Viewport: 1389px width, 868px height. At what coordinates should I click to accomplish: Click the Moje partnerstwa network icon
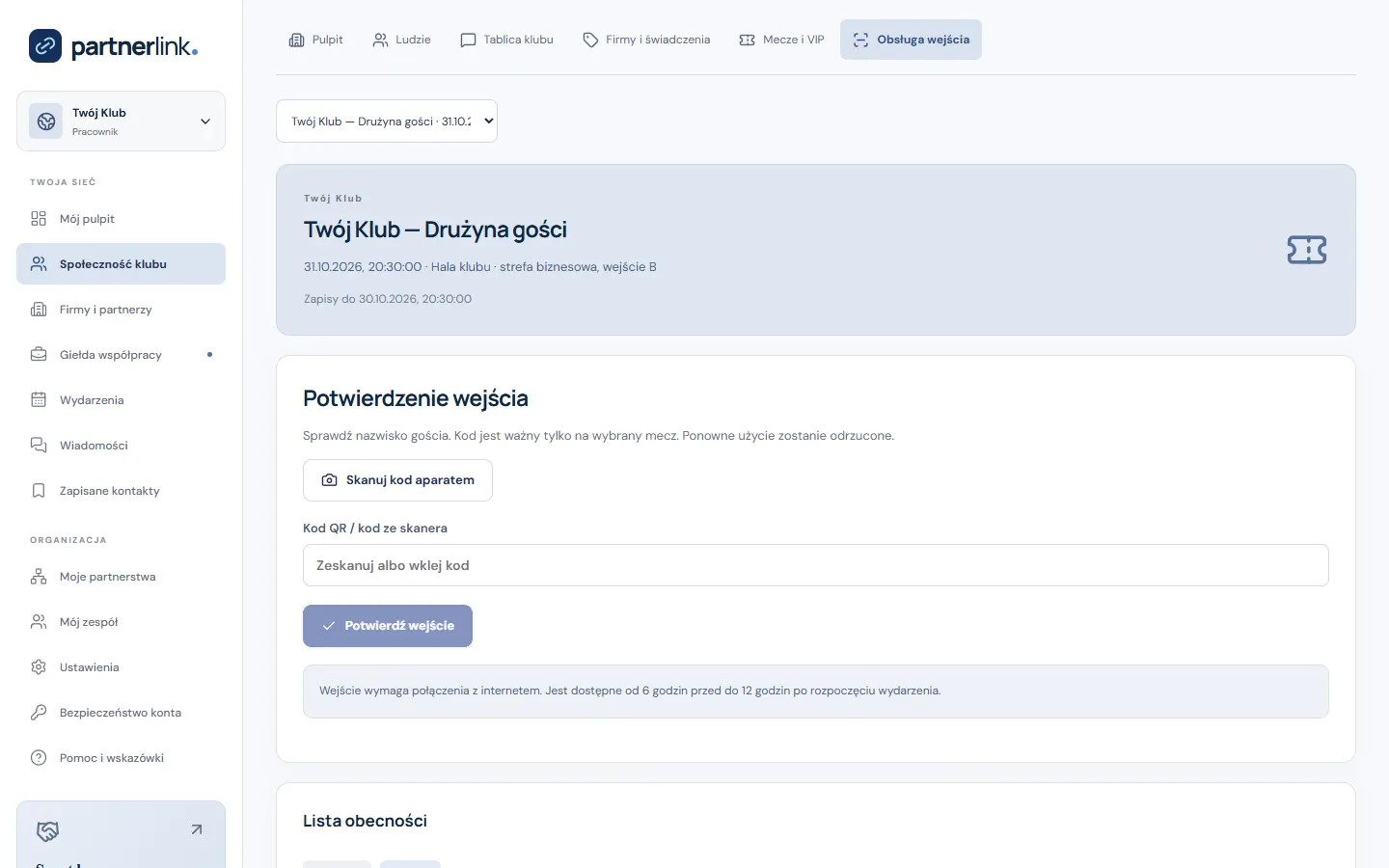click(39, 577)
